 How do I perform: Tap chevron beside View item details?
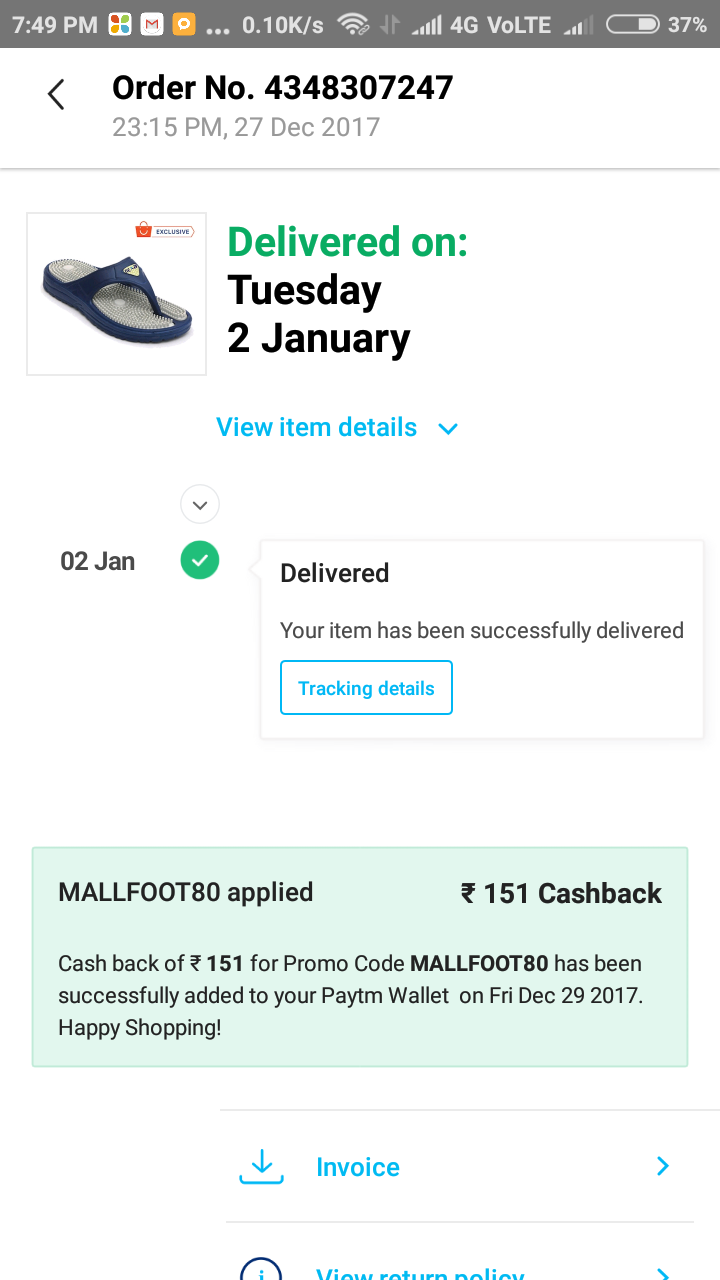click(448, 429)
